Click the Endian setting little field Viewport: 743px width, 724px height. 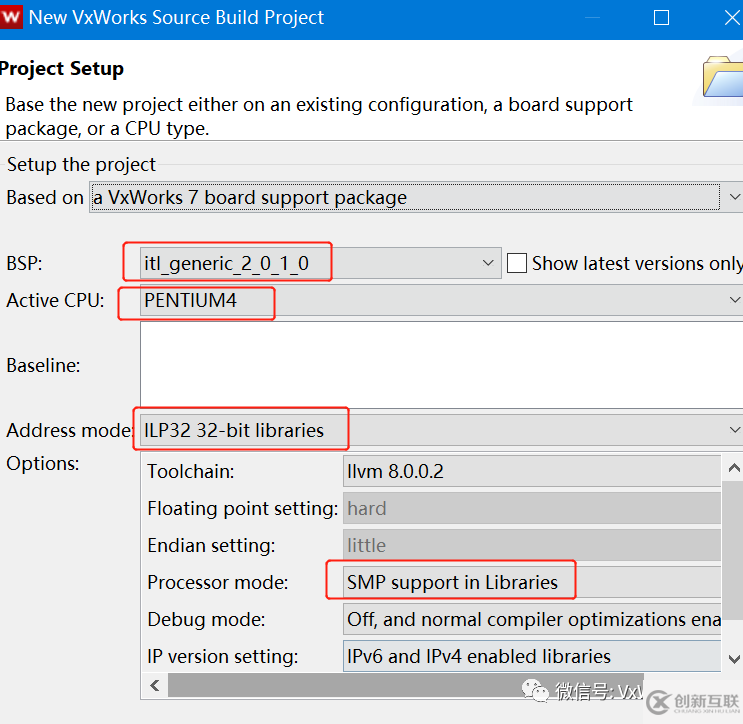530,545
